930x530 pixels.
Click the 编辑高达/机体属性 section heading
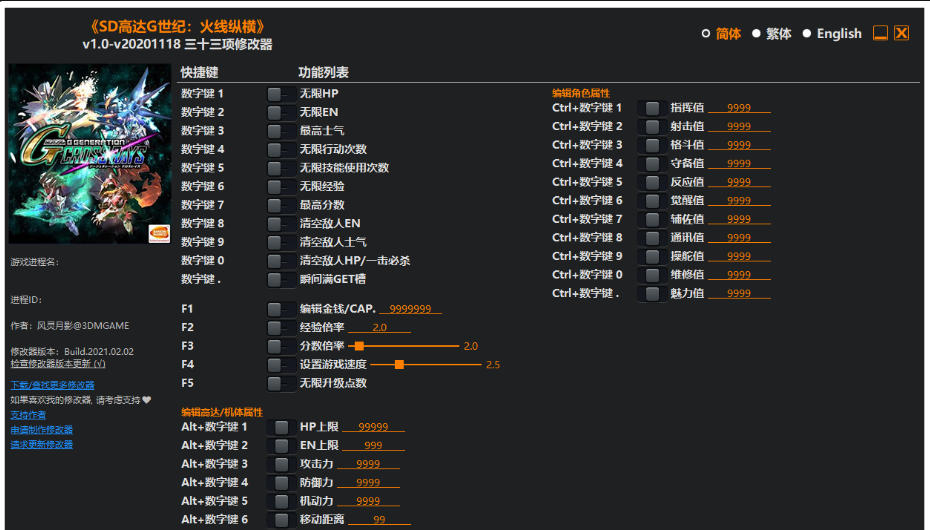pos(222,412)
